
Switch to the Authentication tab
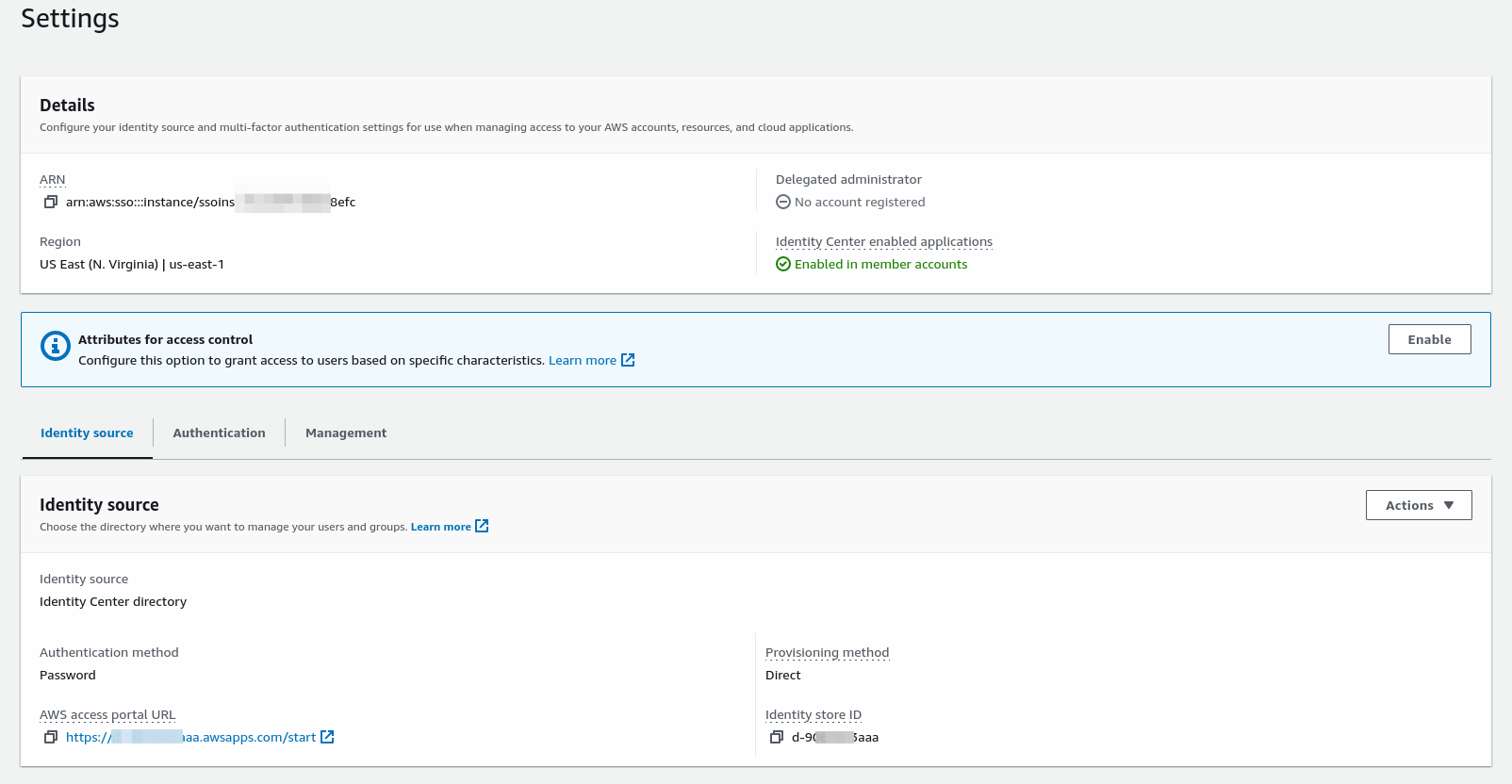pyautogui.click(x=219, y=433)
